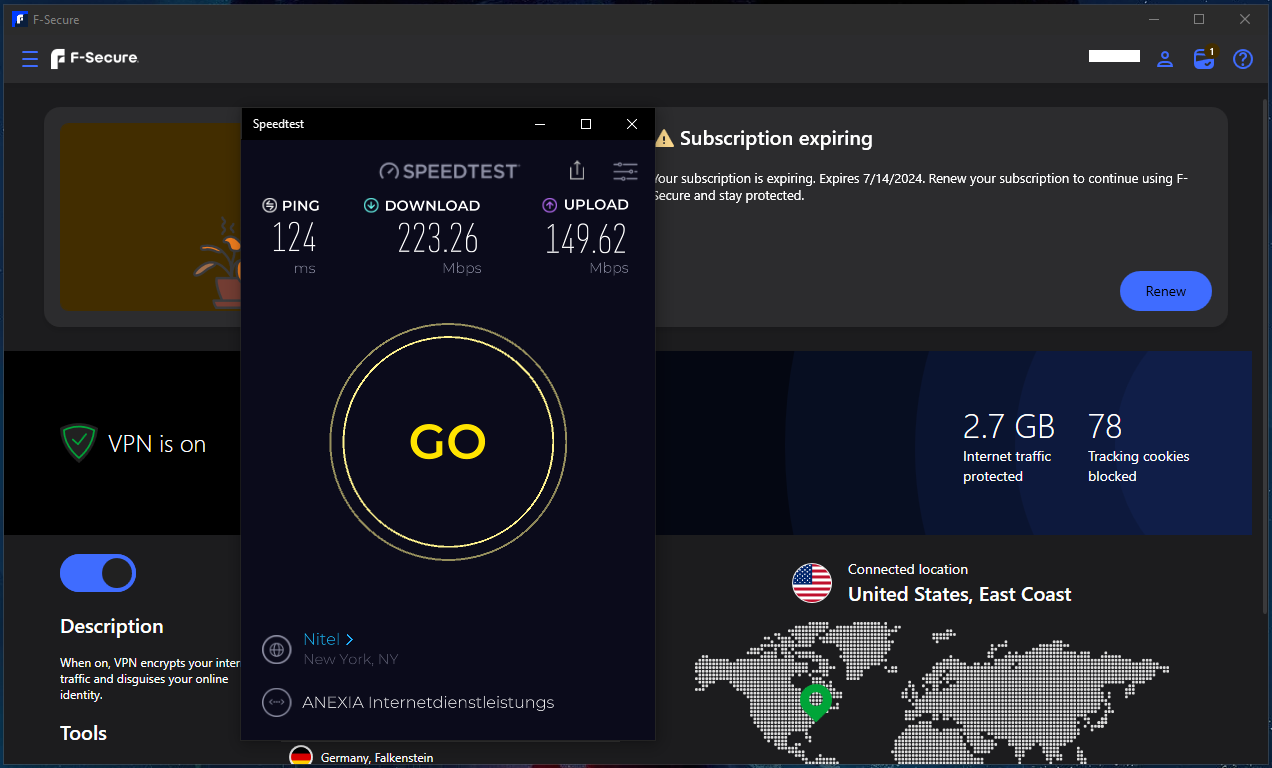Click the Description heading
The height and width of the screenshot is (768, 1272).
coord(111,627)
